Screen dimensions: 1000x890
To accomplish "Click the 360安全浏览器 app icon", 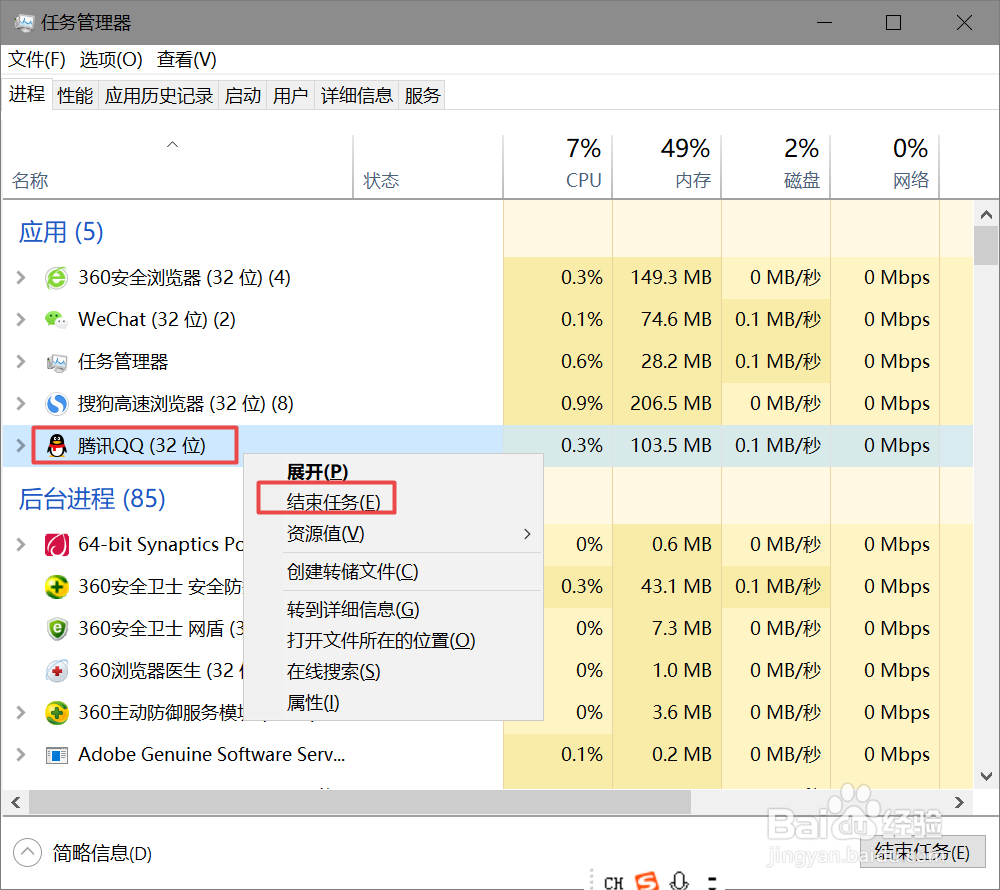I will 56,278.
